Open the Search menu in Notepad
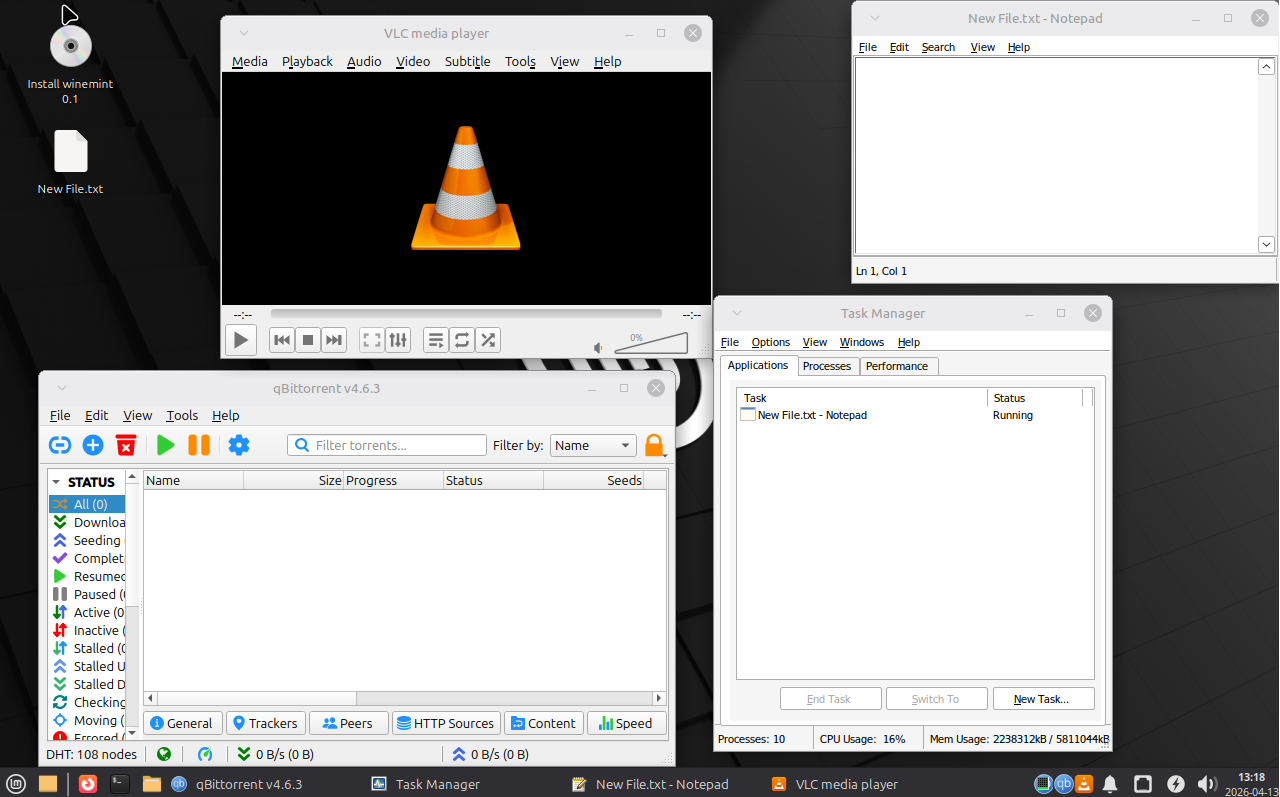1280x797 pixels. 938,47
